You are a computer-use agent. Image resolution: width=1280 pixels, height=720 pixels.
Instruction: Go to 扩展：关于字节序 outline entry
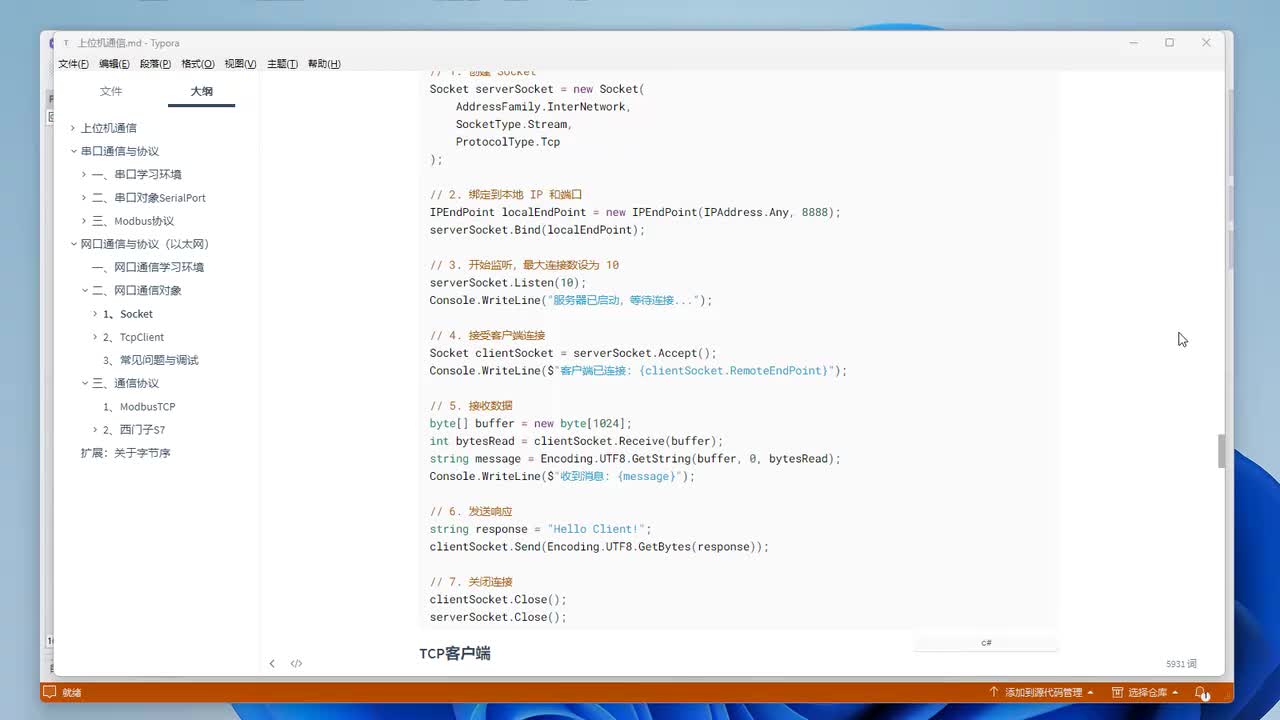[x=126, y=453]
